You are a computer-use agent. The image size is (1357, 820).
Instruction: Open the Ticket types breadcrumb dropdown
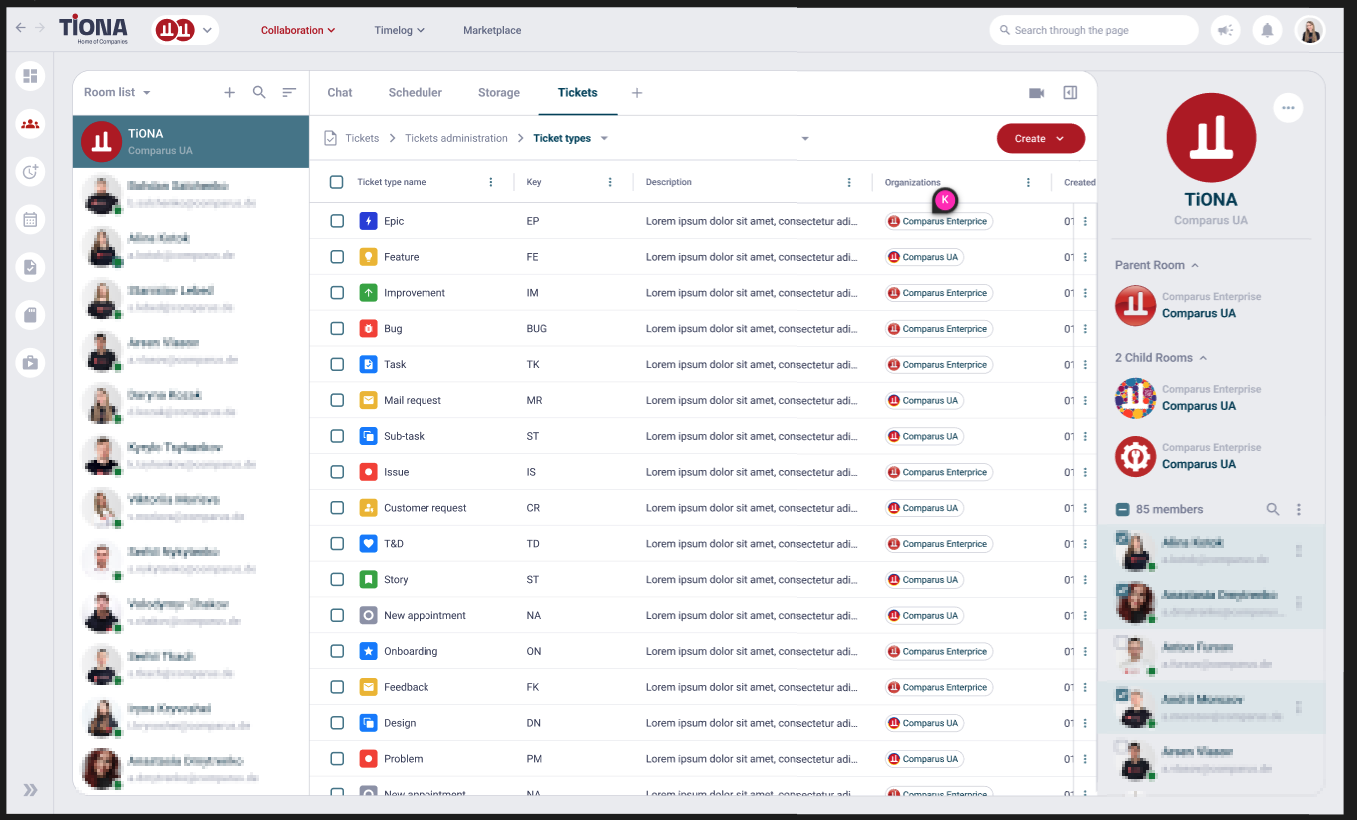(x=604, y=138)
